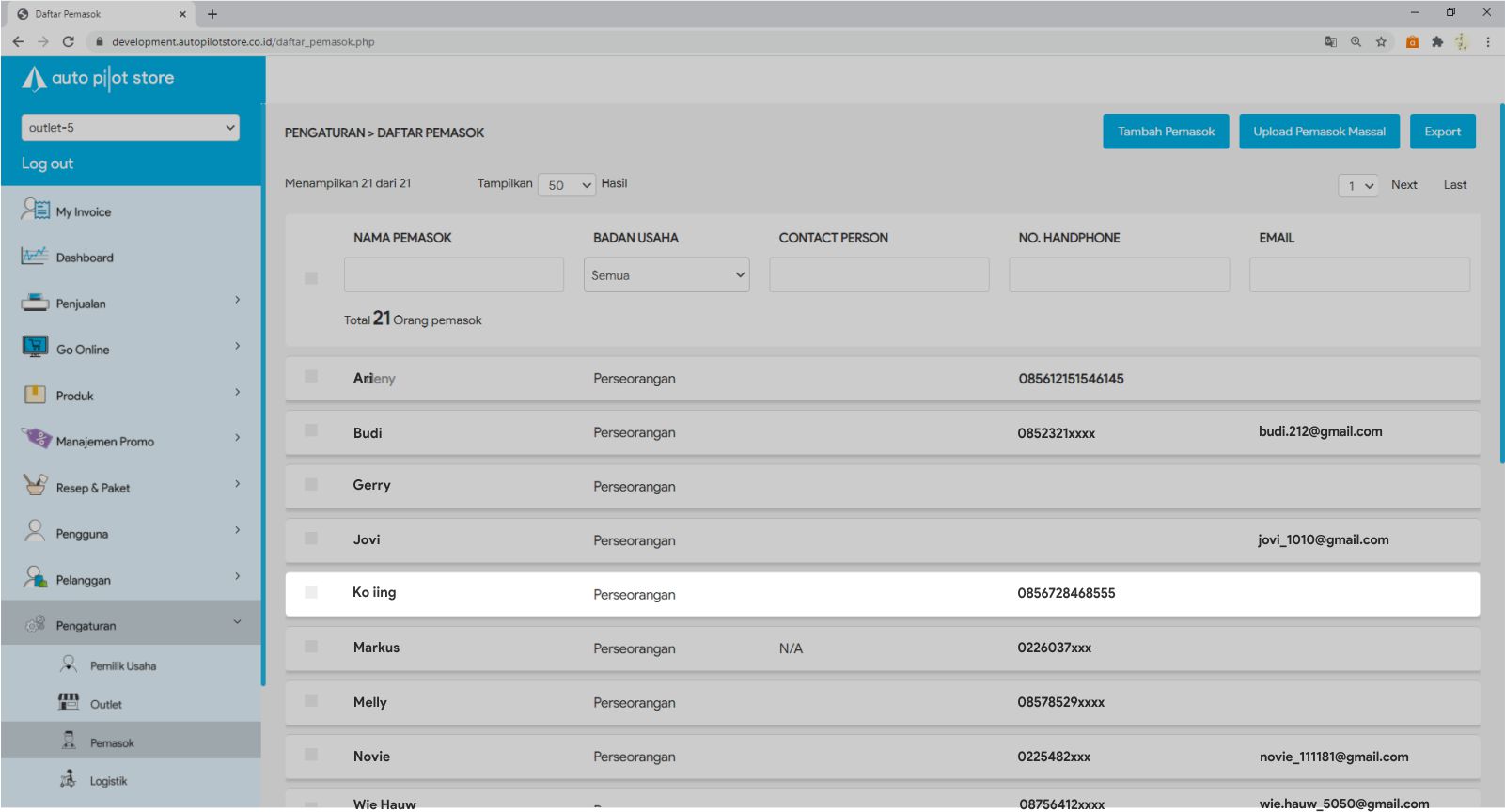Click the My Invoice sidebar icon
This screenshot has height=812, width=1505.
click(x=36, y=210)
